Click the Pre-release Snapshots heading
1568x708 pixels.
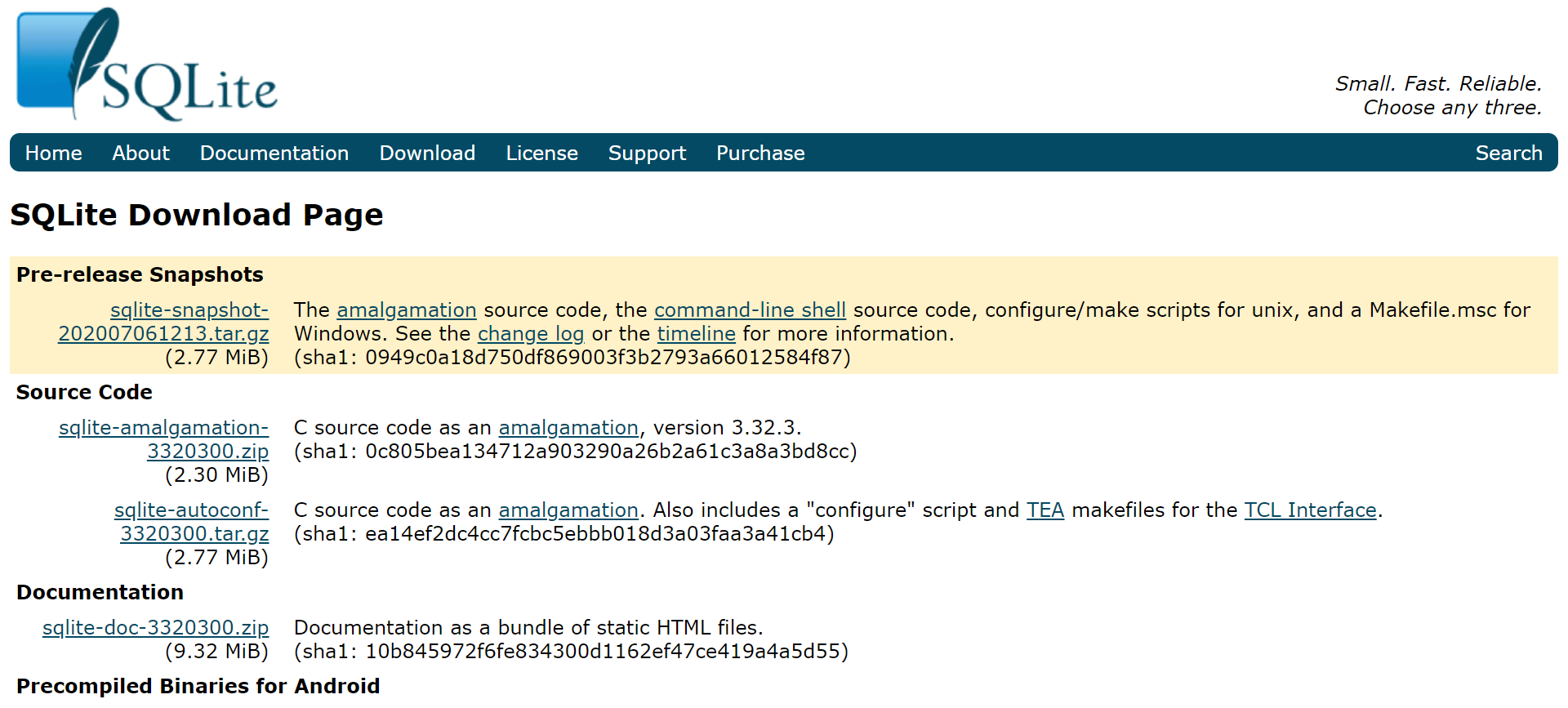140,274
